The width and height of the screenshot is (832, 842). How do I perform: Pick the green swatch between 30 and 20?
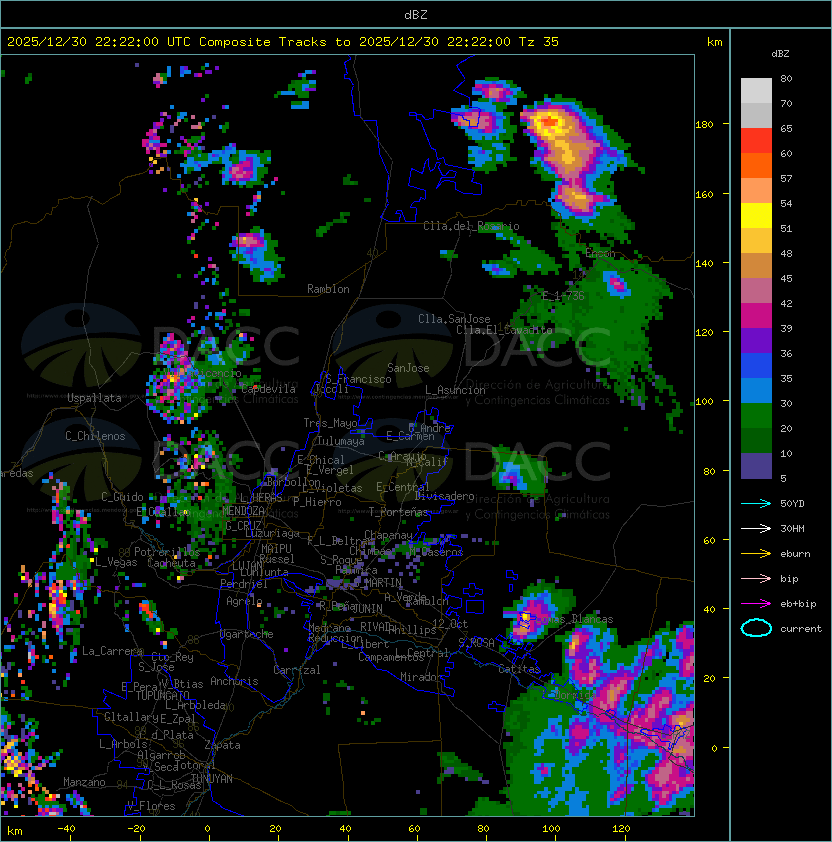756,416
